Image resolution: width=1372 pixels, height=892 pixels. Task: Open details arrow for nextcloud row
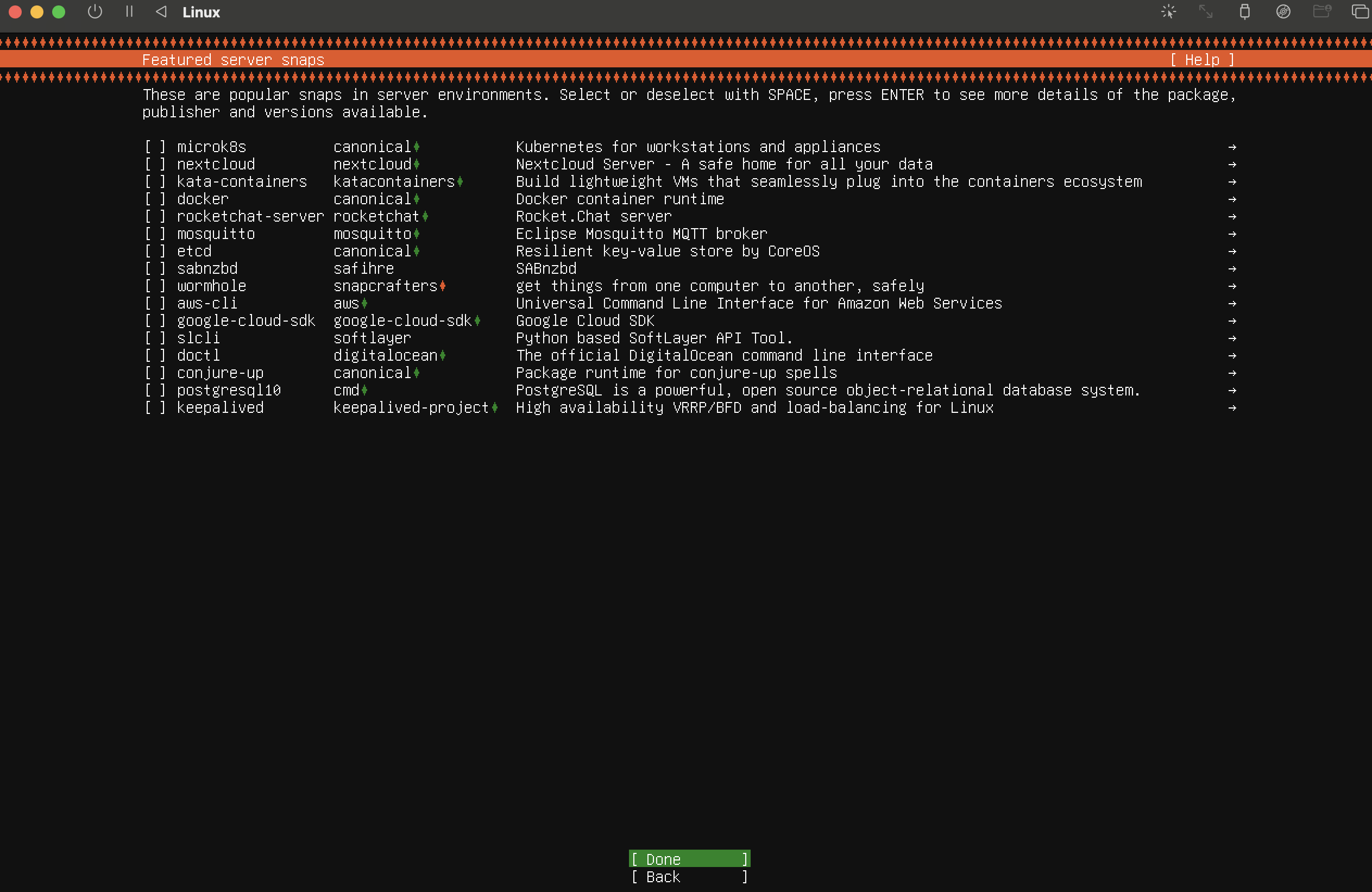[1232, 165]
